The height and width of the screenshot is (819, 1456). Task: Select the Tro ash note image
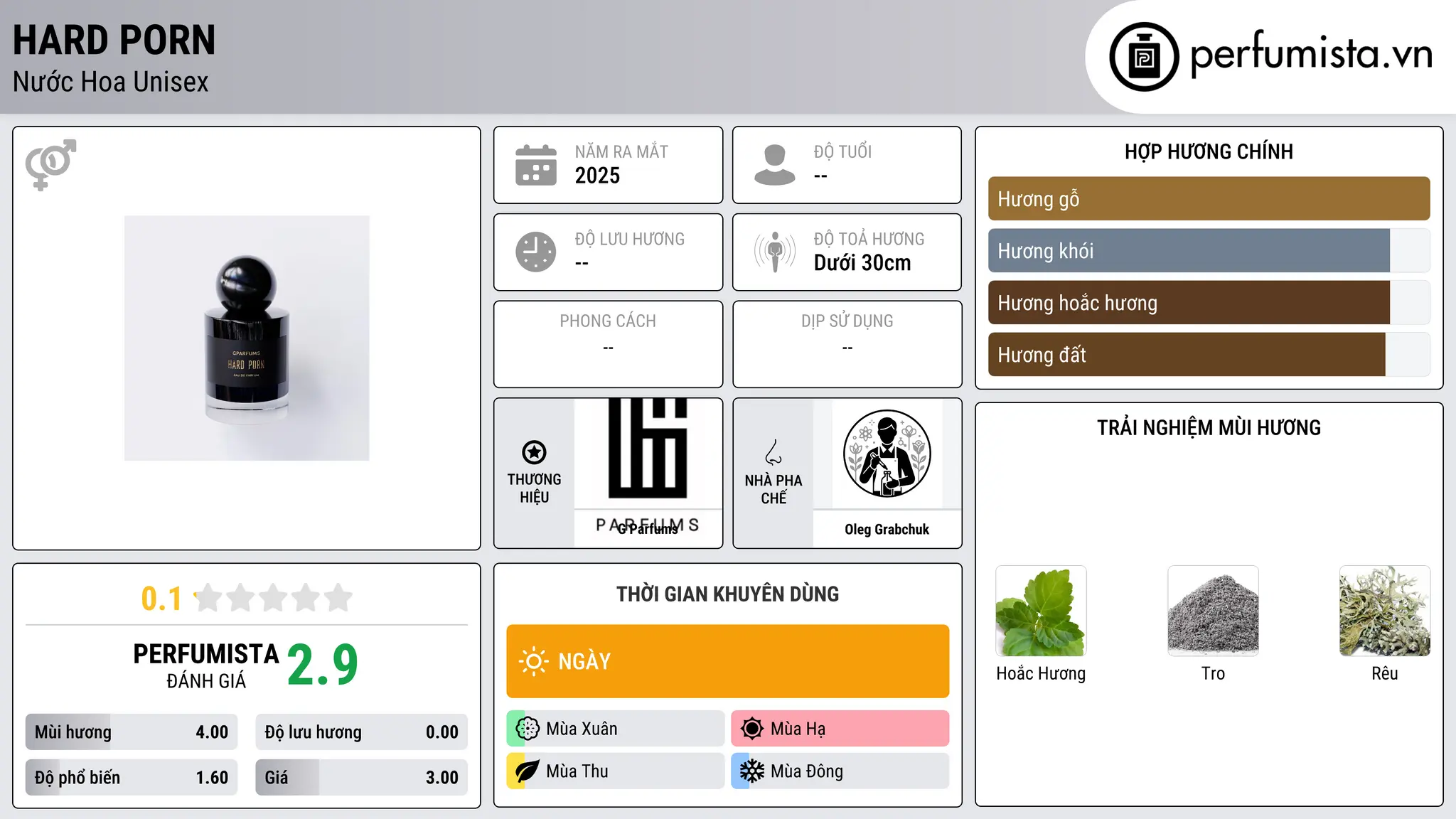click(x=1213, y=611)
